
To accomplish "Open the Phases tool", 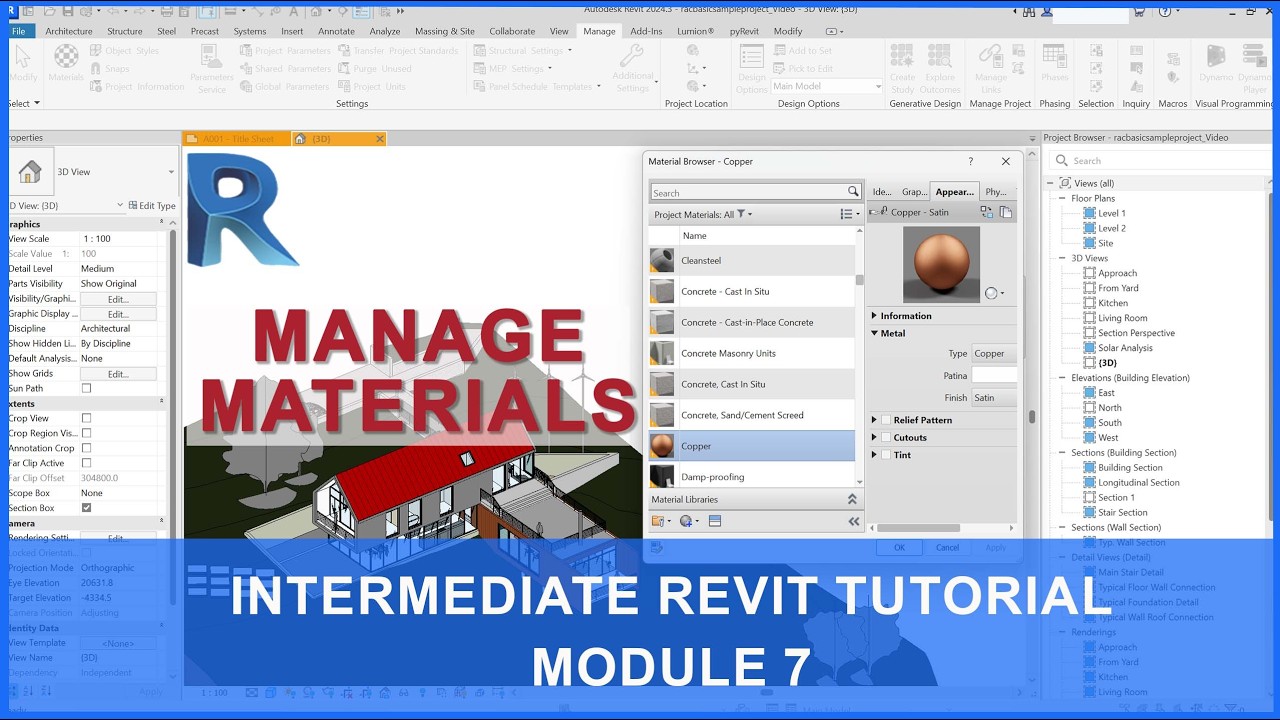I will click(x=1054, y=63).
